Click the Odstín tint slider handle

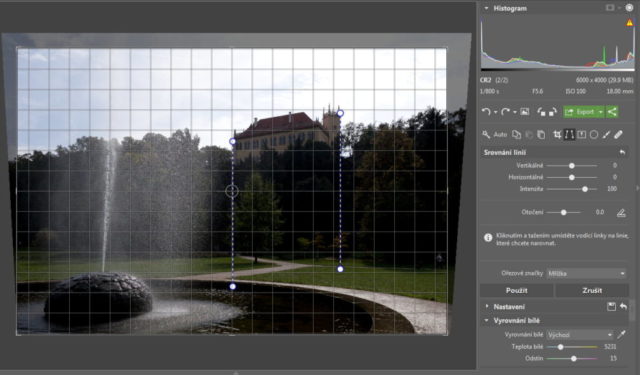coord(574,358)
